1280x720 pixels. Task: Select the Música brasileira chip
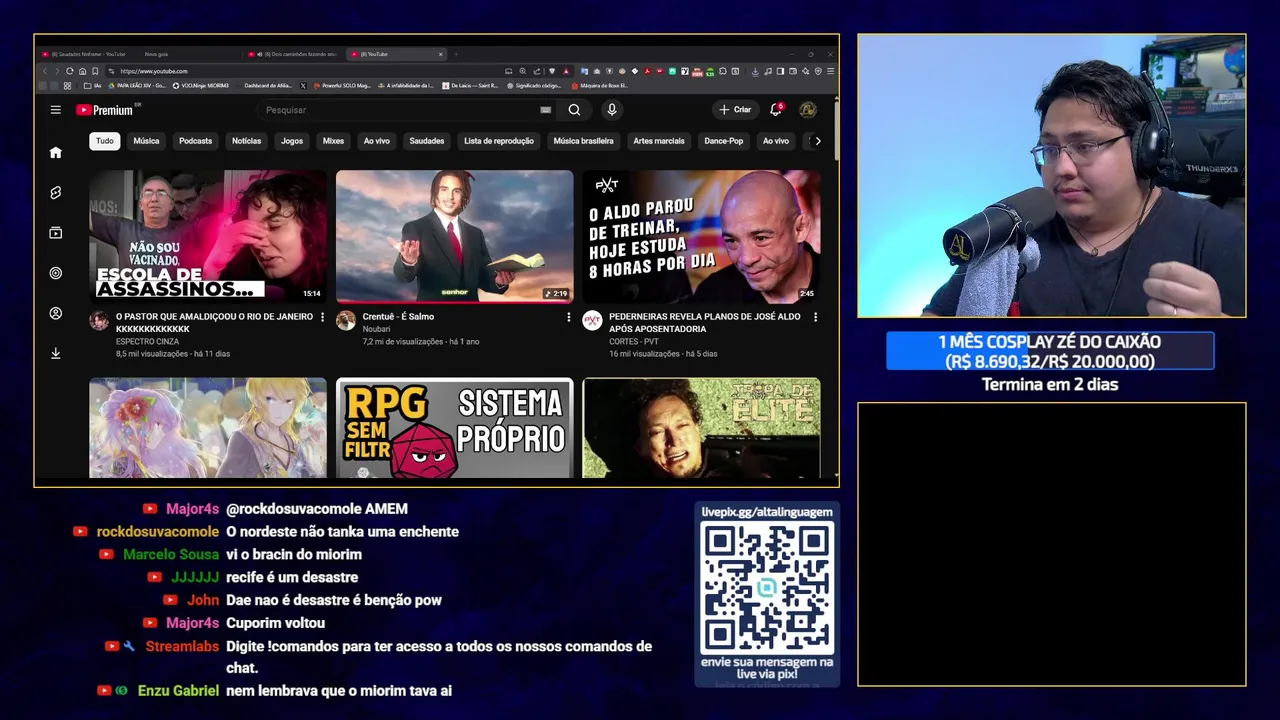583,141
